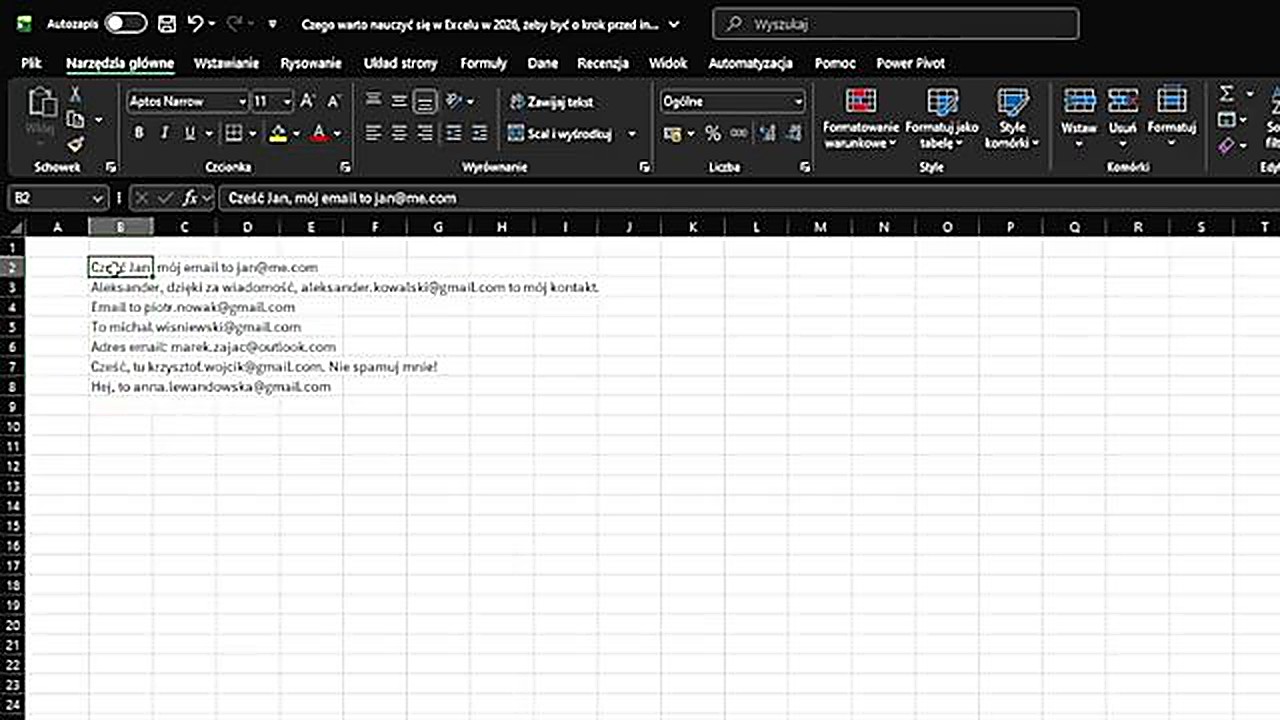Expand the fill color dropdown arrow
Image resolution: width=1280 pixels, height=720 pixels.
296,133
